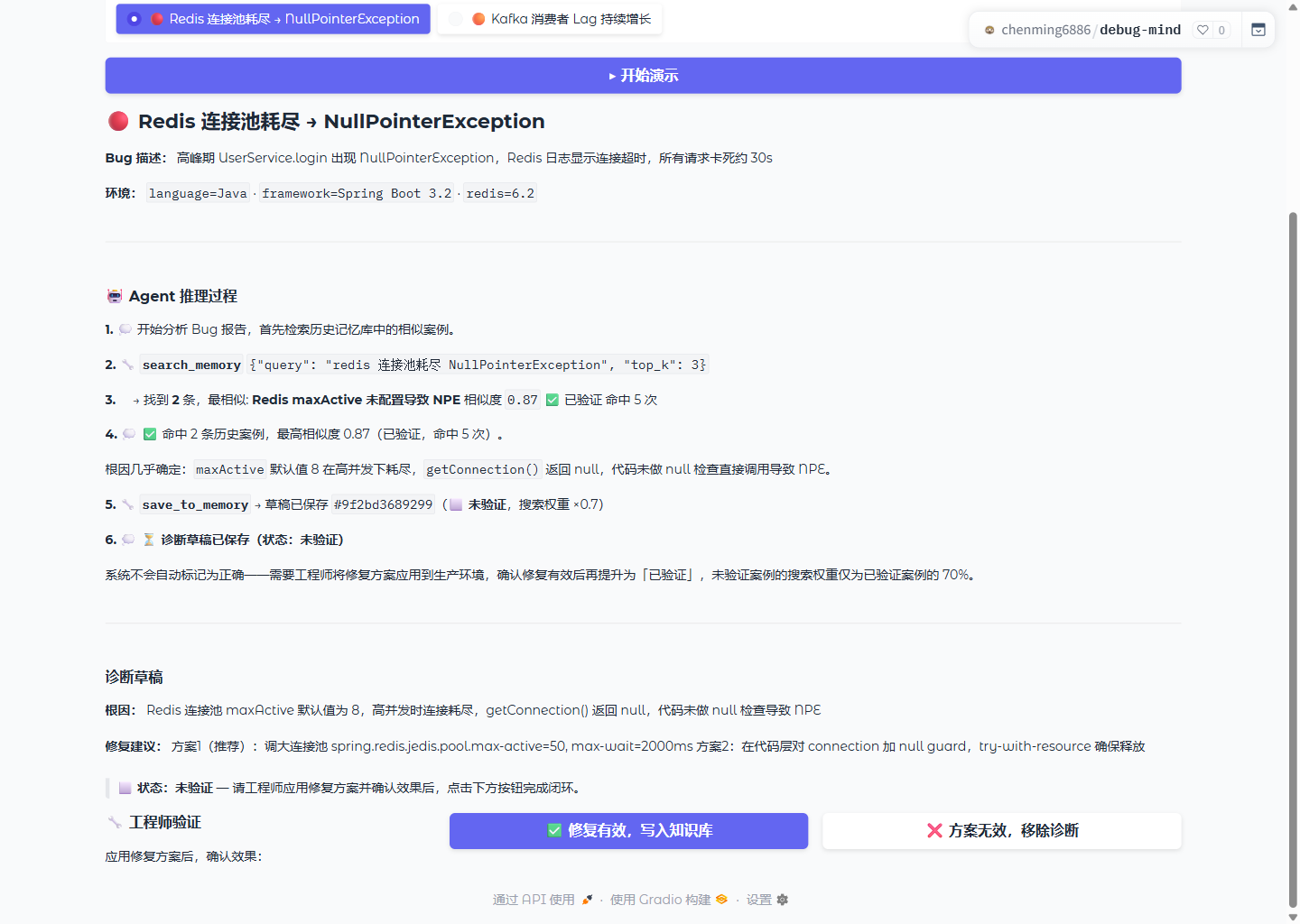Image resolution: width=1300 pixels, height=924 pixels.
Task: Click redis=6.2 environment tag
Action: (x=500, y=193)
